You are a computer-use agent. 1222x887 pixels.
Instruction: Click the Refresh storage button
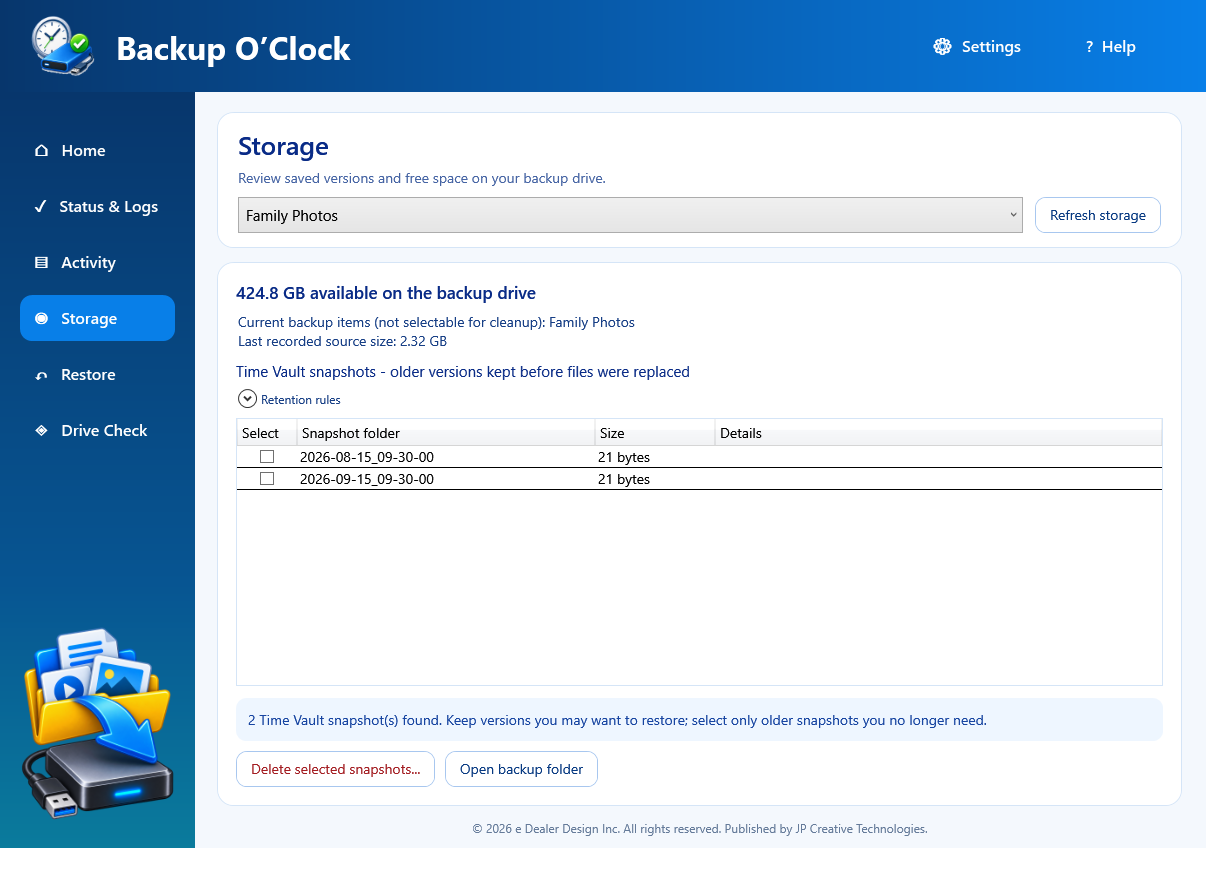(1097, 215)
